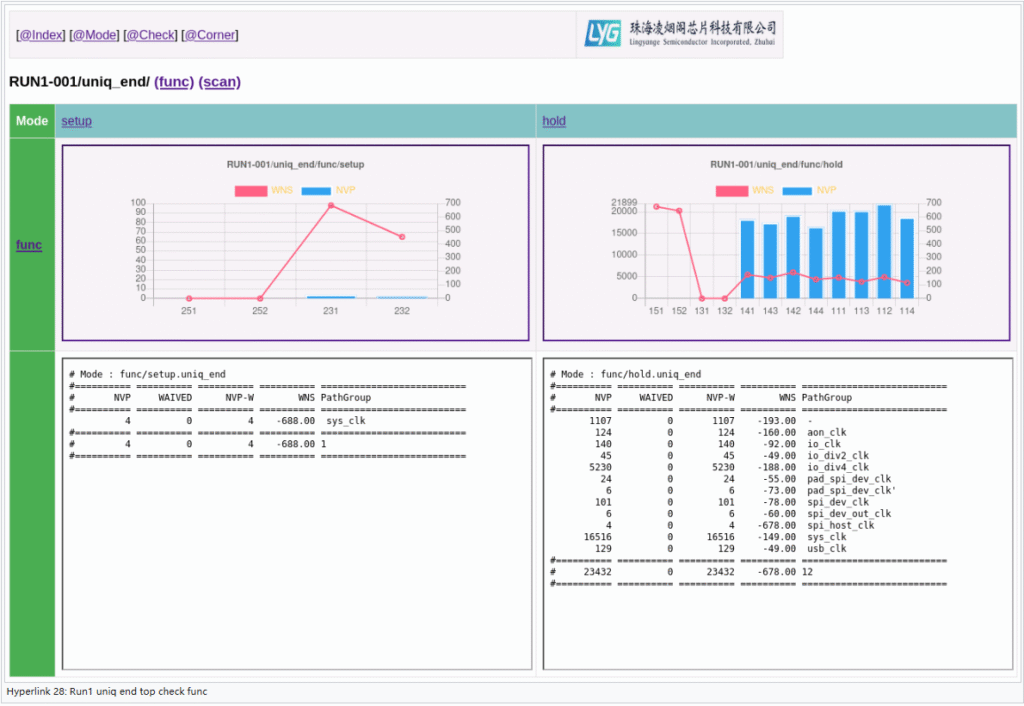Image resolution: width=1024 pixels, height=706 pixels.
Task: Click the LYG company logo
Action: [x=680, y=34]
